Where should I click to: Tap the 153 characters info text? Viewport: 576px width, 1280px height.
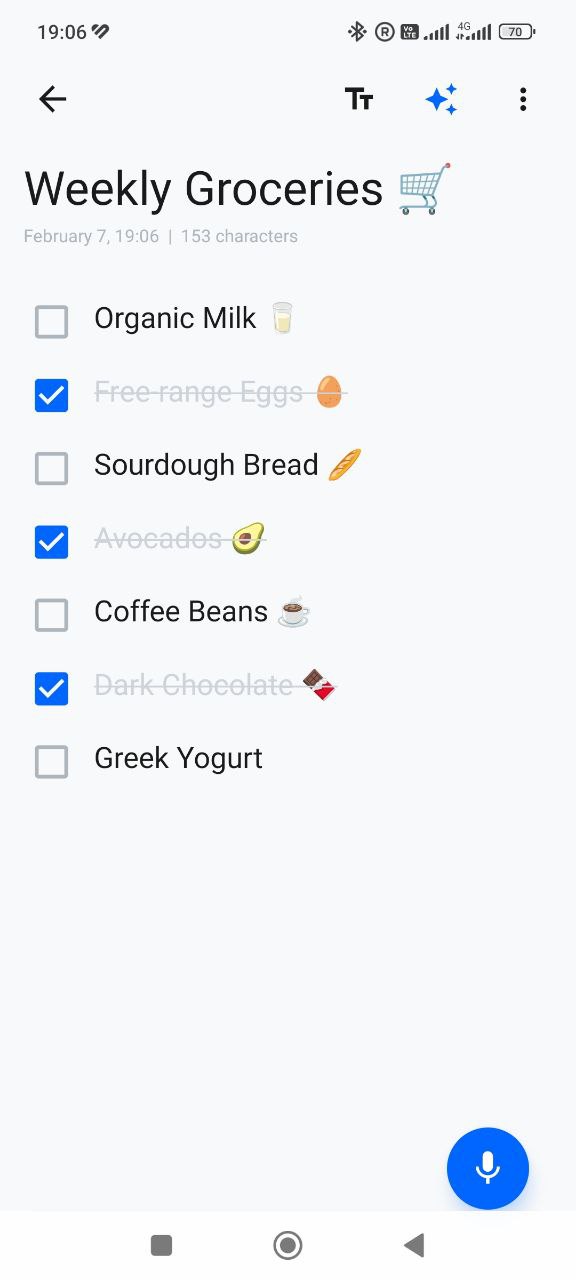236,236
